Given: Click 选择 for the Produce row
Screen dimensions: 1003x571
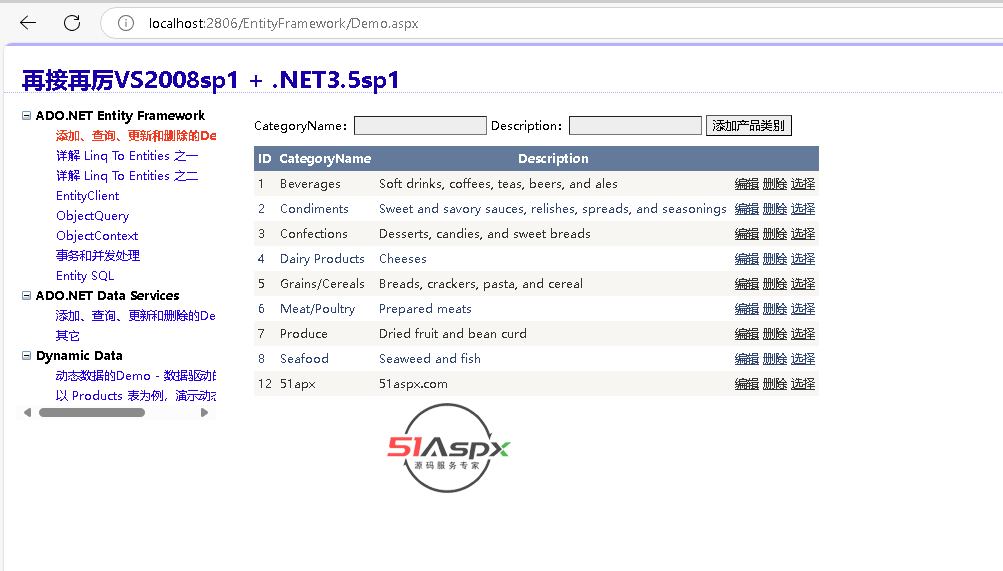Looking at the screenshot, I should 803,334.
